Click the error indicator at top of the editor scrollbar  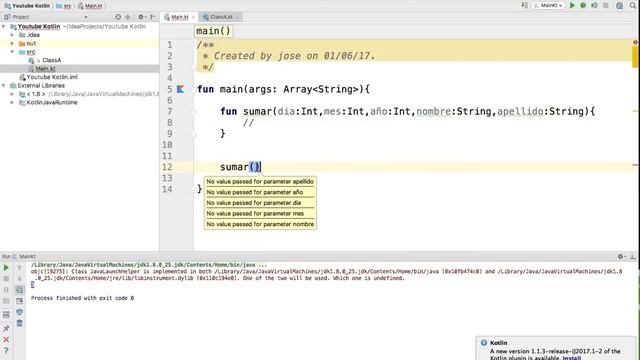coord(635,42)
